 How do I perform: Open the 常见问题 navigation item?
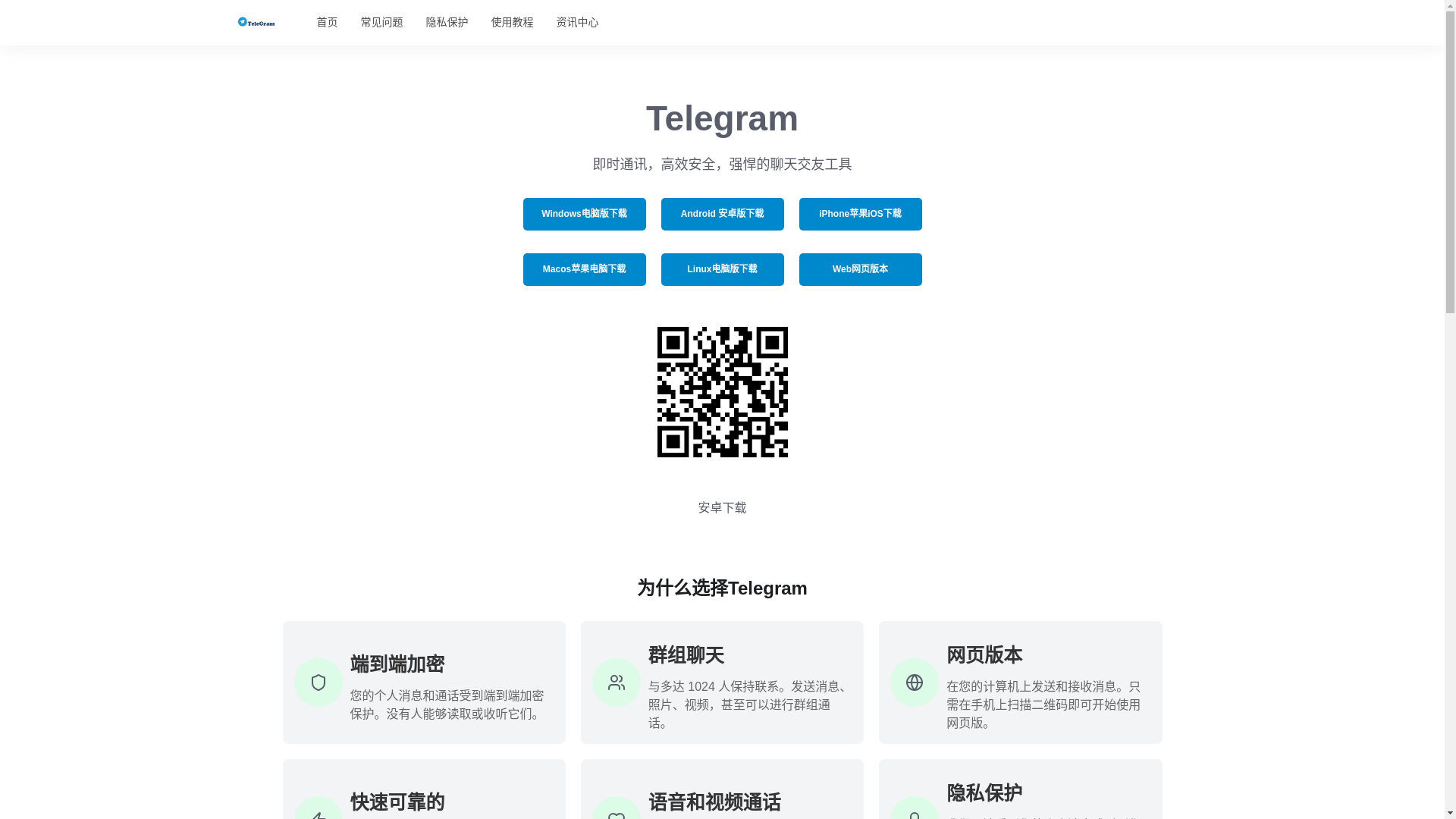pos(381,23)
